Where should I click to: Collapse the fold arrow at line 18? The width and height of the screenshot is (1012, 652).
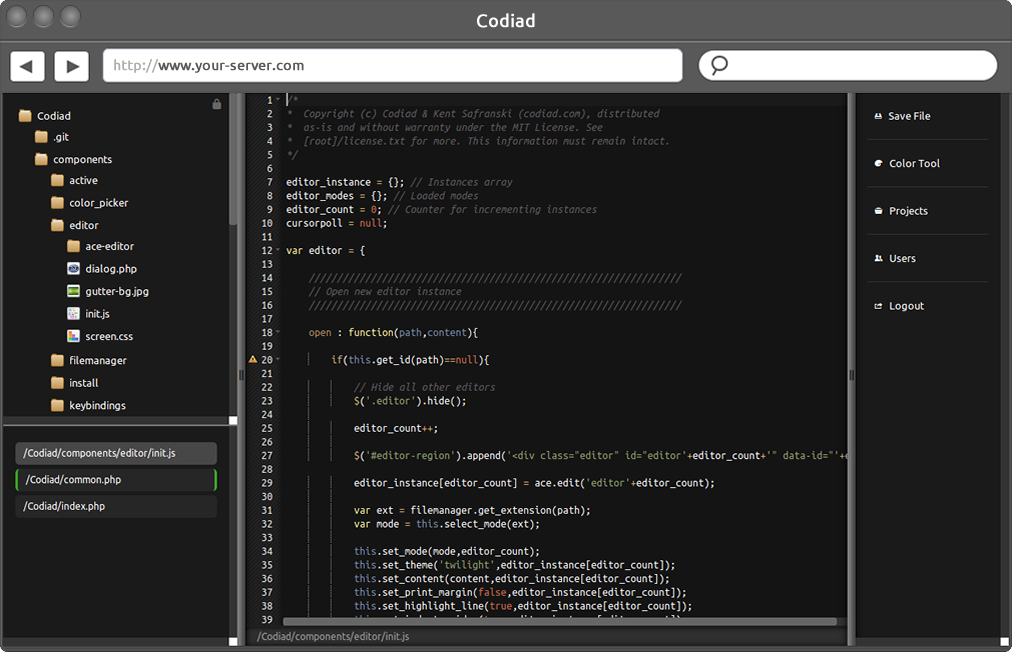[x=278, y=332]
